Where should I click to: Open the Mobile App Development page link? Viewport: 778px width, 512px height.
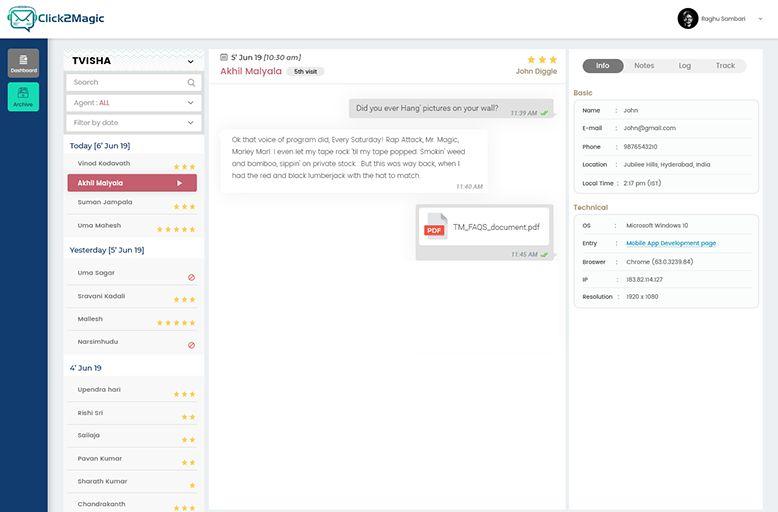[x=671, y=243]
